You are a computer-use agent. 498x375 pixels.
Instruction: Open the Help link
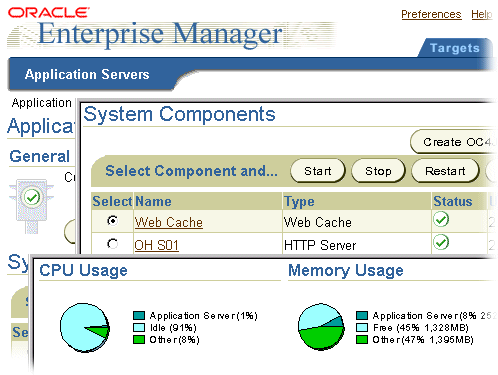click(x=482, y=14)
